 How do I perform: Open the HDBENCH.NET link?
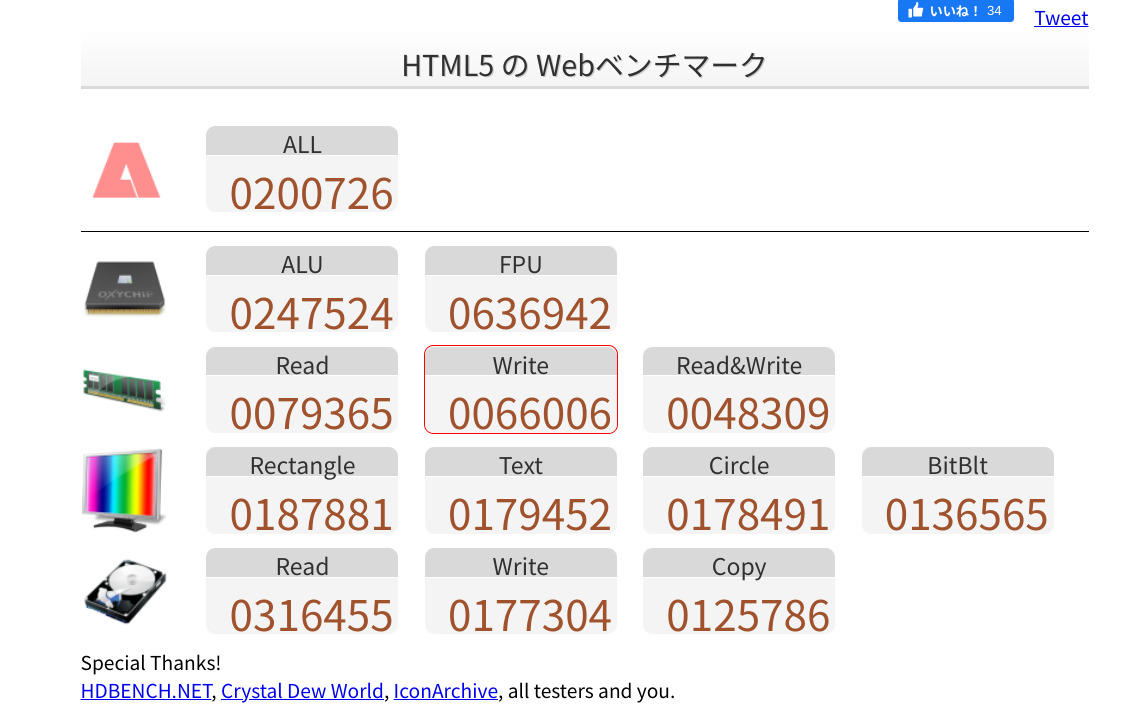tap(146, 691)
